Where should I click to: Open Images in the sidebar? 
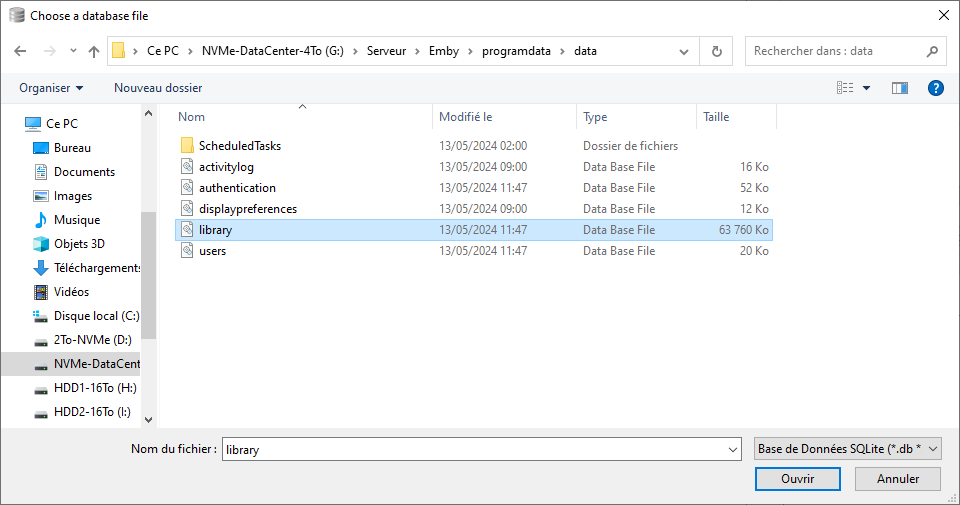click(73, 196)
